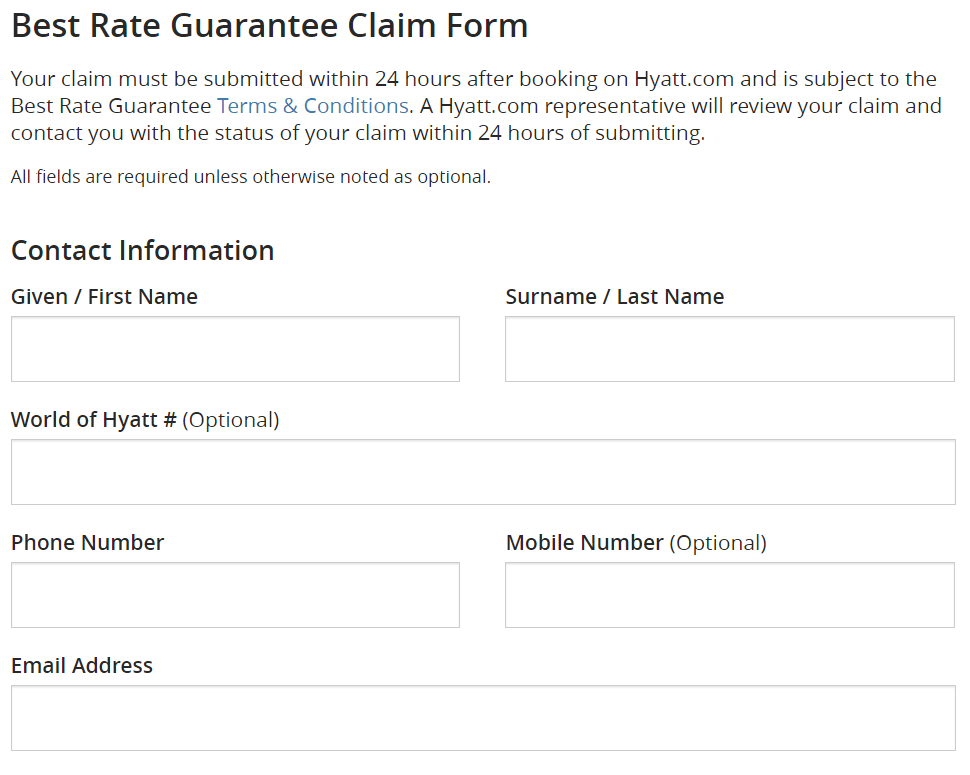Click the Email Address input field
The image size is (970, 775).
coord(483,718)
